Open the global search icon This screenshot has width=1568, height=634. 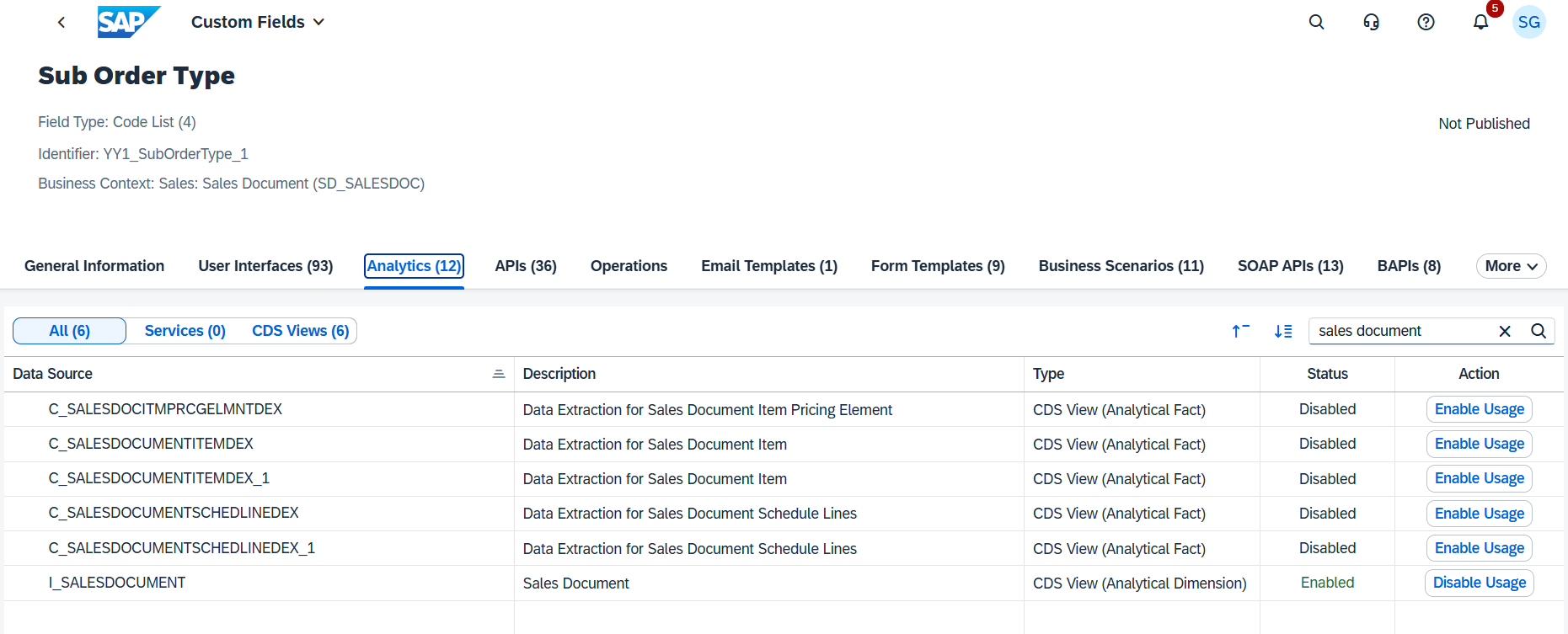click(1316, 23)
